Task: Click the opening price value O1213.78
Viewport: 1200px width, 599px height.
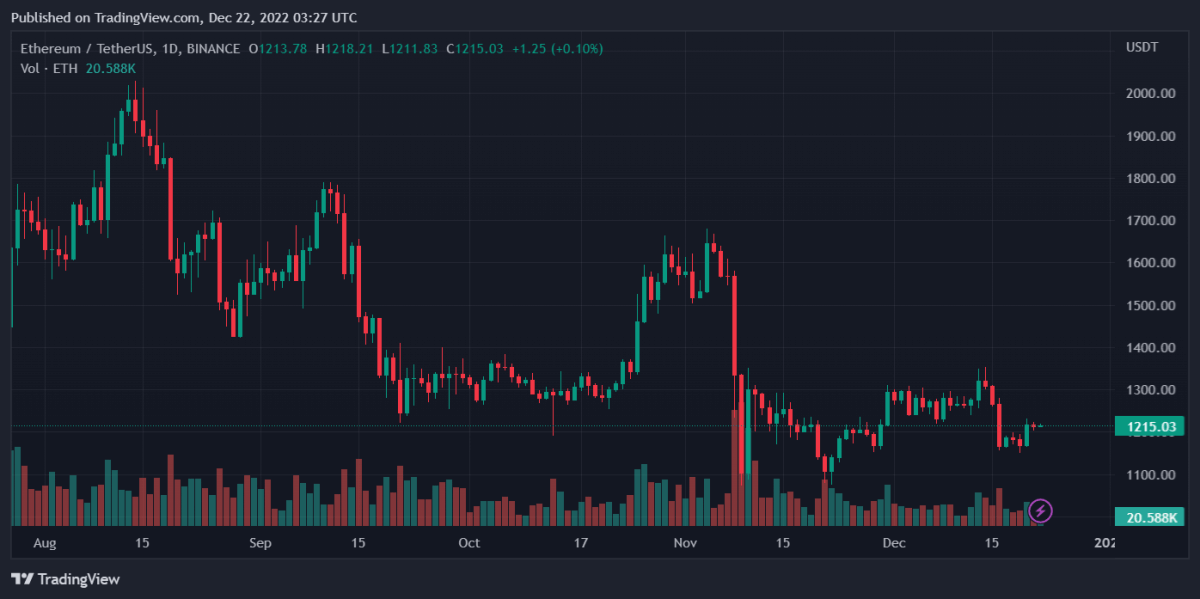Action: [279, 49]
